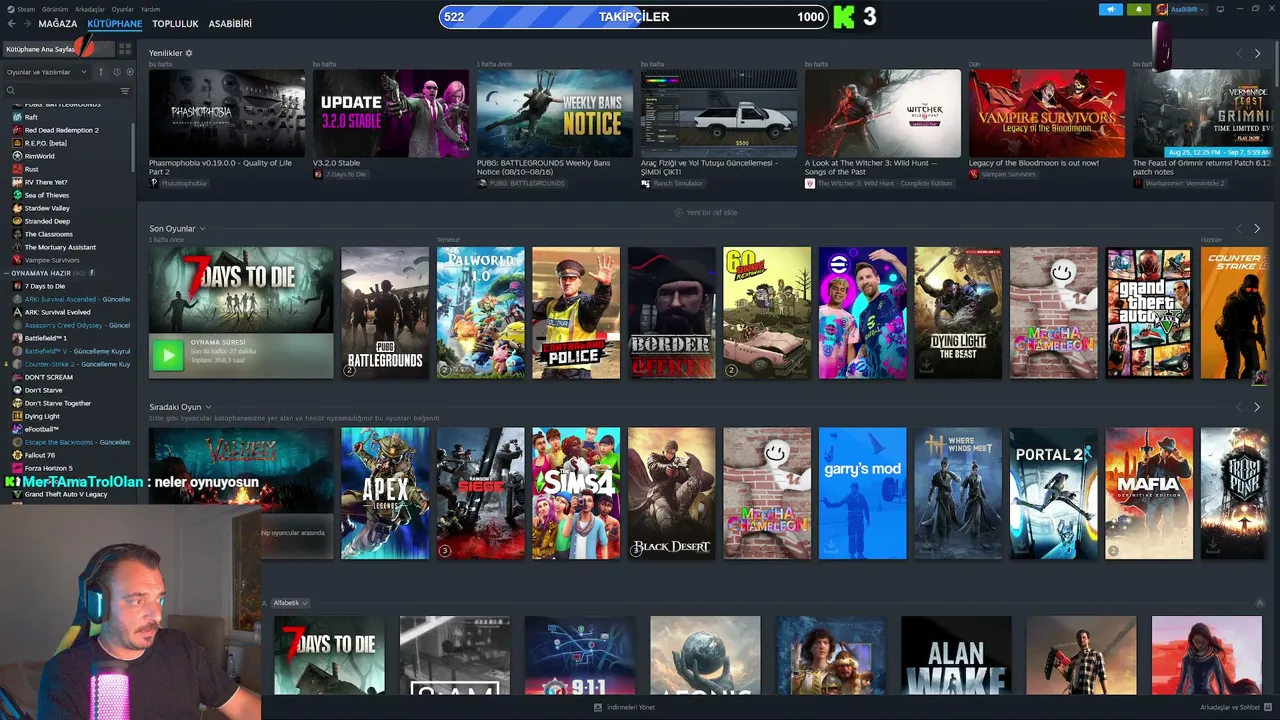The height and width of the screenshot is (720, 1280).
Task: Open the green notifications bell
Action: [1138, 9]
